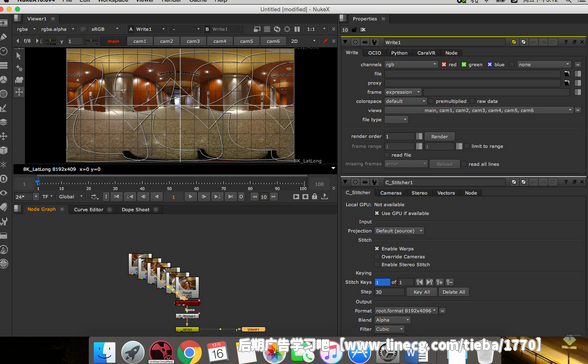The width and height of the screenshot is (588, 364).
Task: Click the Delete All button
Action: [x=453, y=292]
